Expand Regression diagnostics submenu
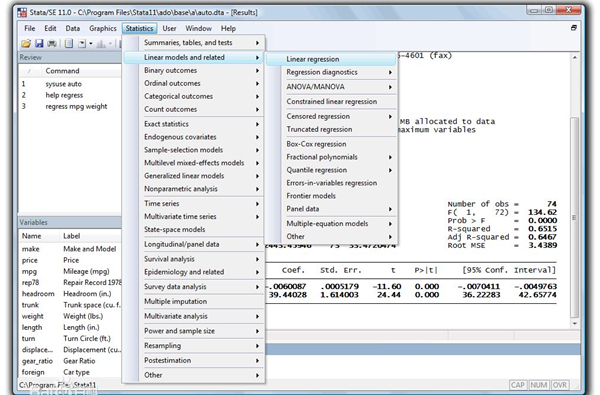 (331, 72)
